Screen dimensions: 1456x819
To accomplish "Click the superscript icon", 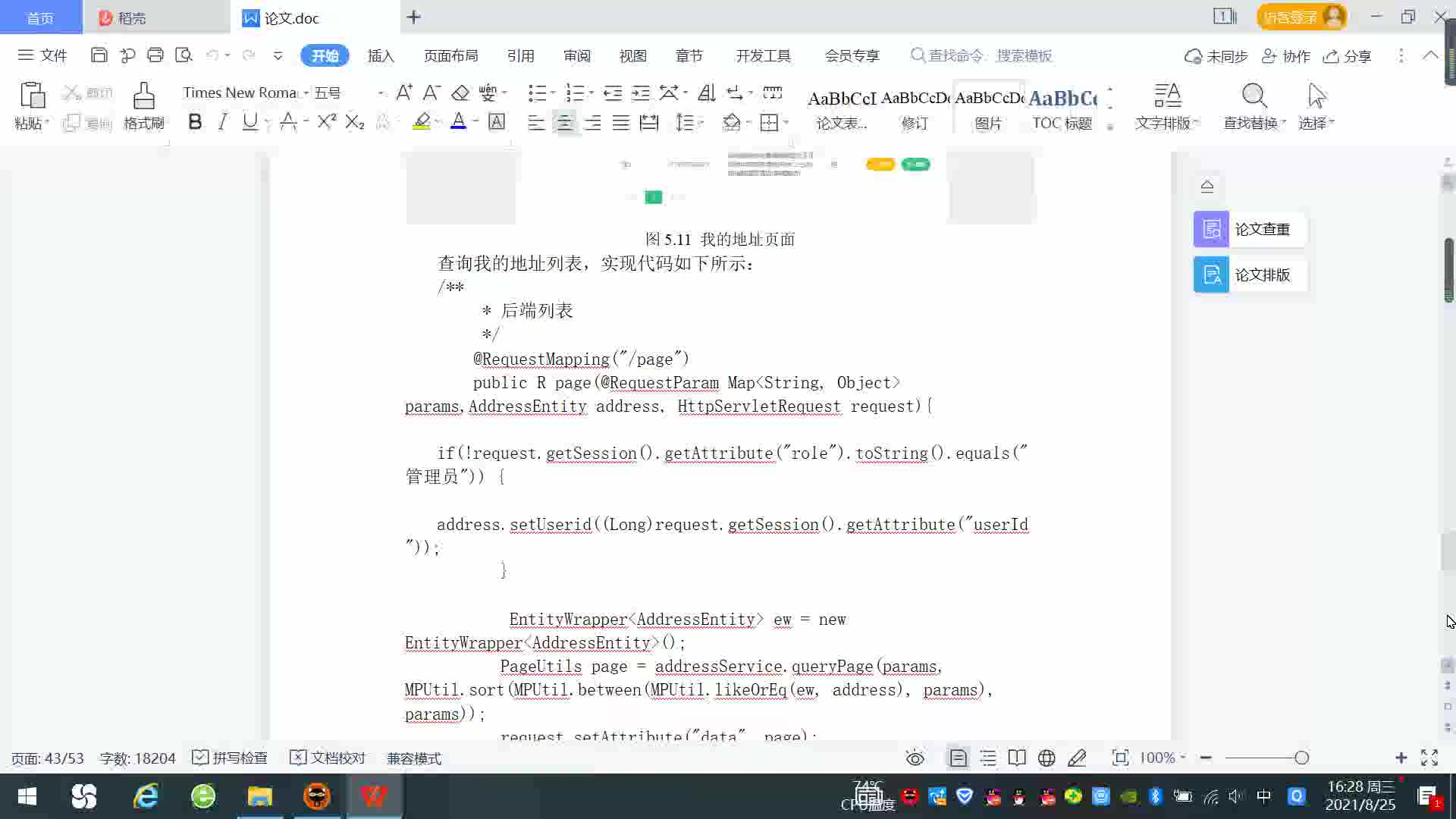I will coord(326,122).
